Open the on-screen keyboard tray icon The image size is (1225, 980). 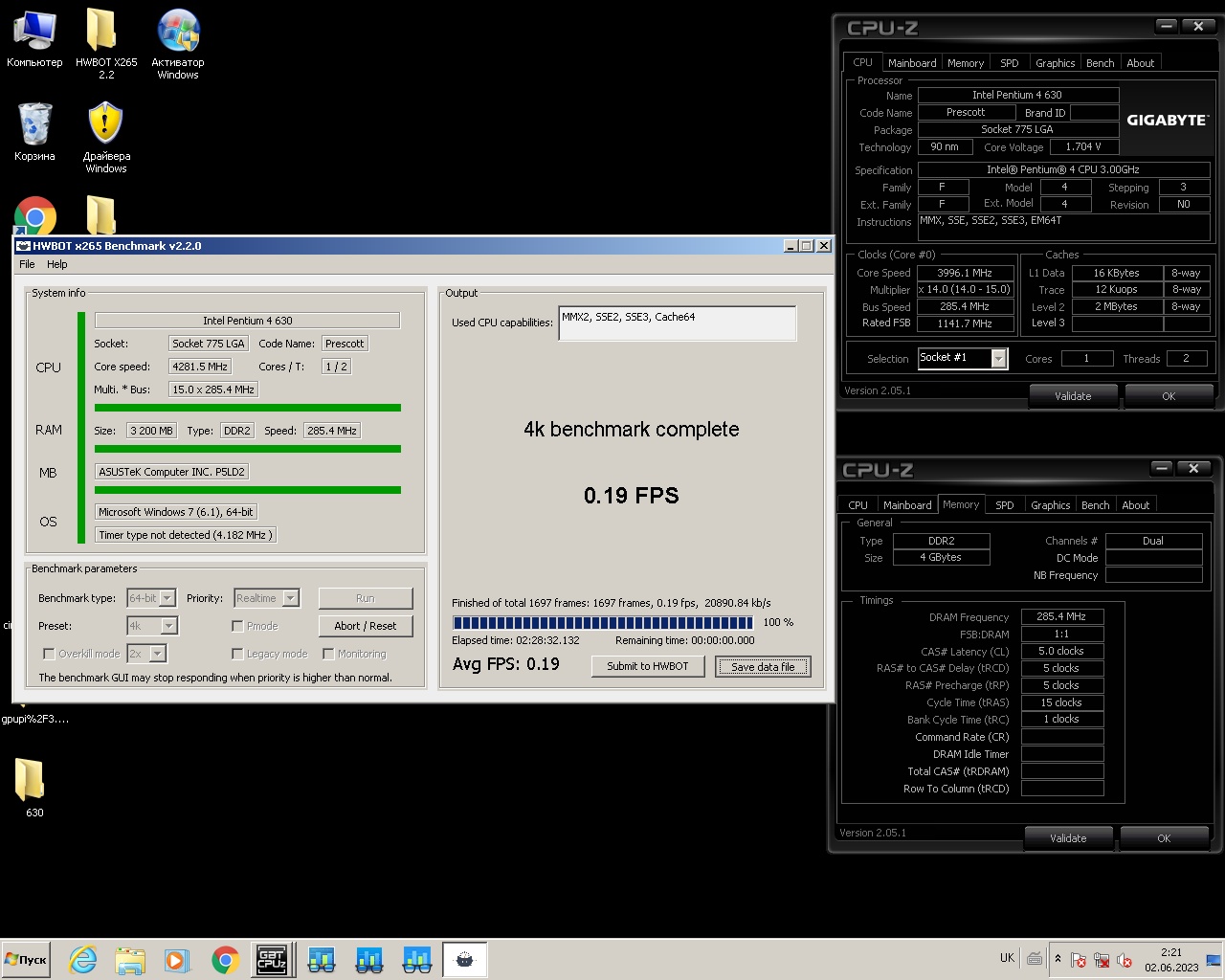click(1035, 958)
